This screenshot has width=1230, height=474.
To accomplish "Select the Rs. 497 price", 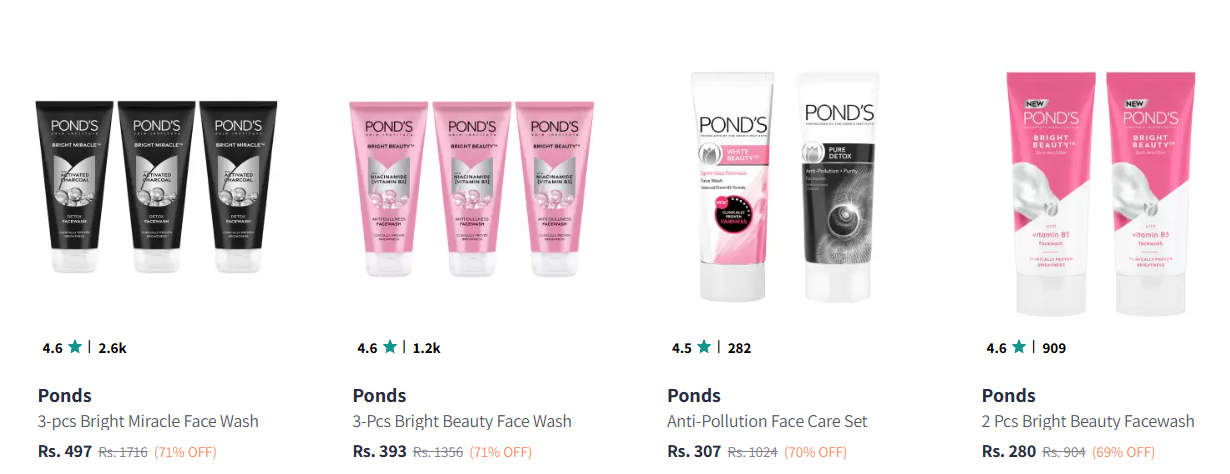I will click(x=65, y=451).
